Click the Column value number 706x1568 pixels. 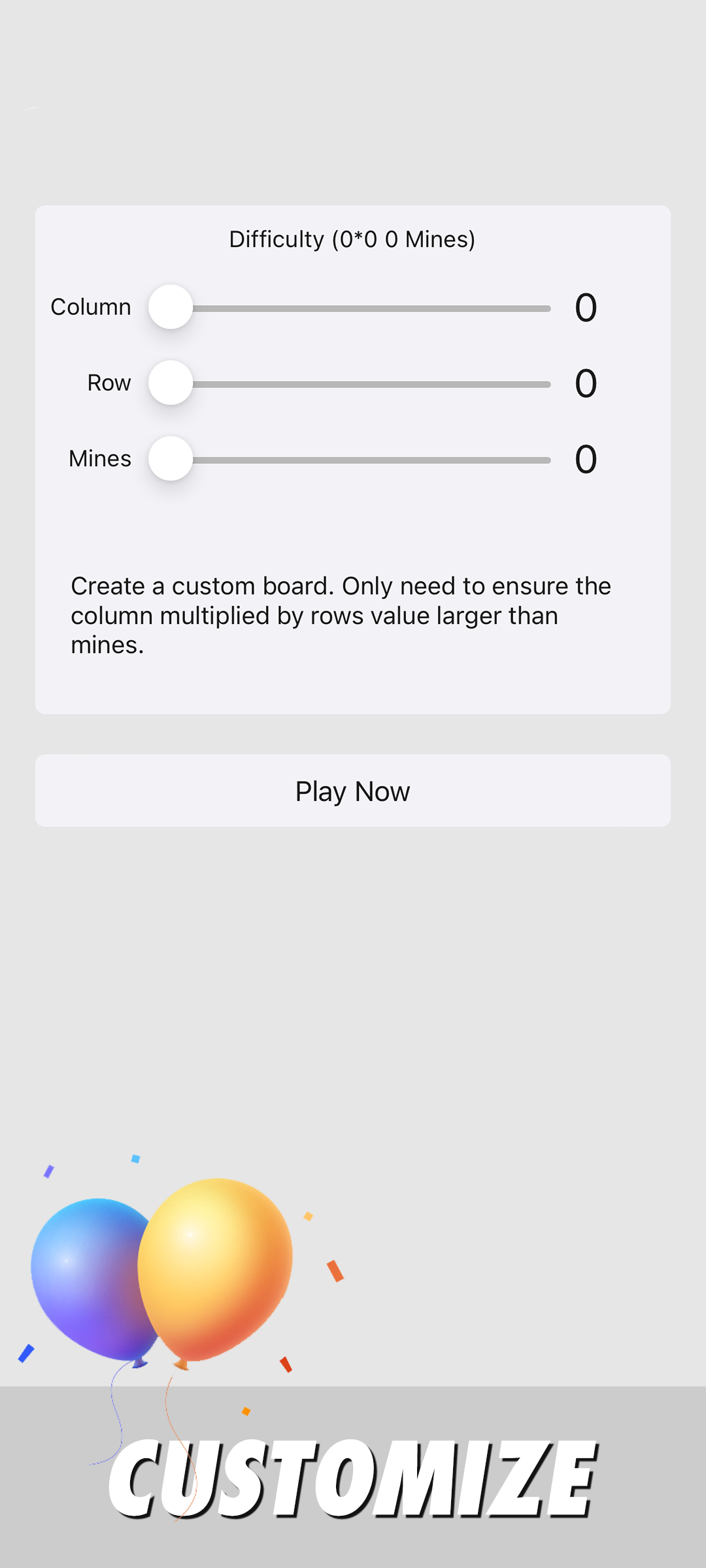pyautogui.click(x=586, y=308)
